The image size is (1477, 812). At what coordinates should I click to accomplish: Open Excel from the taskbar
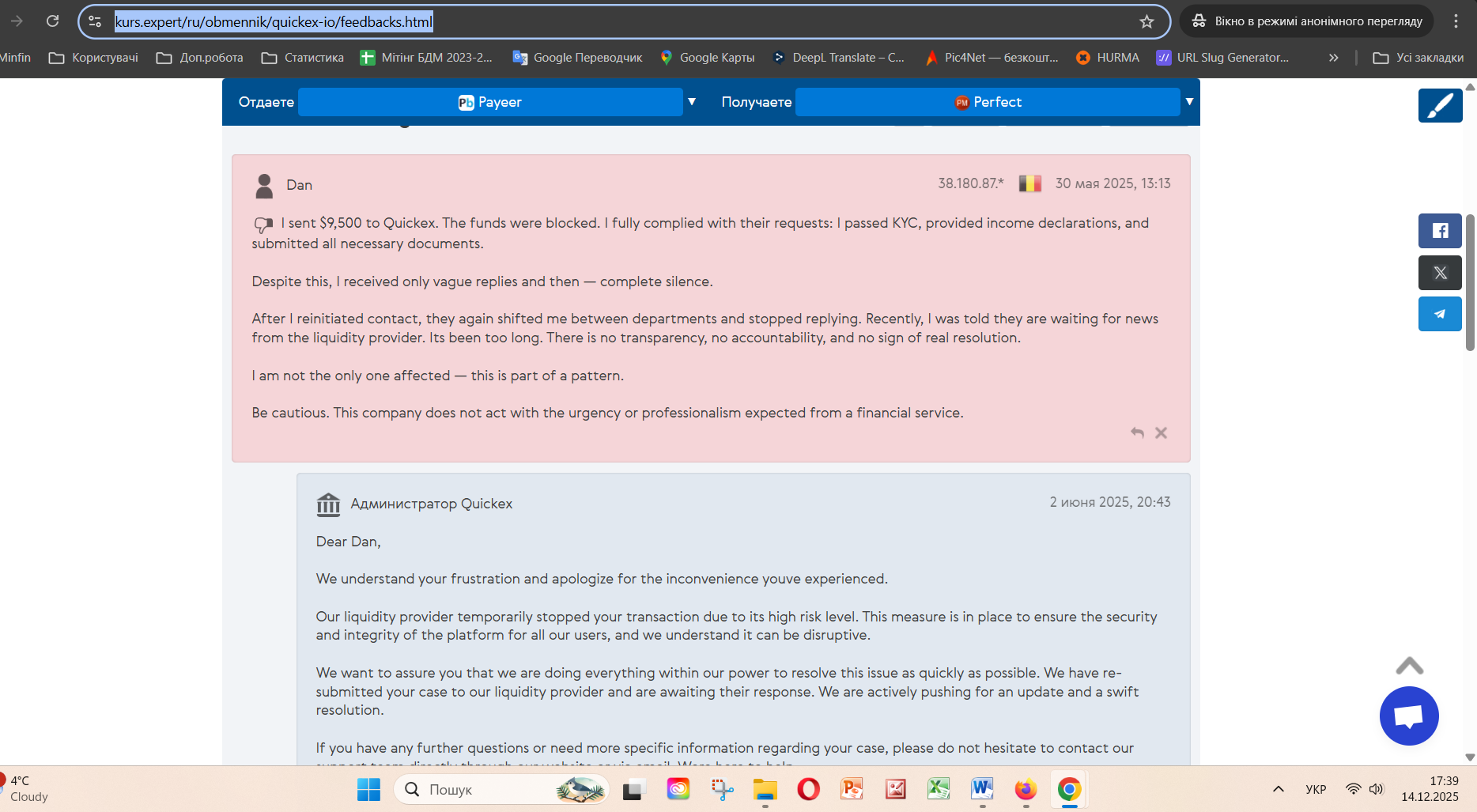tap(939, 789)
